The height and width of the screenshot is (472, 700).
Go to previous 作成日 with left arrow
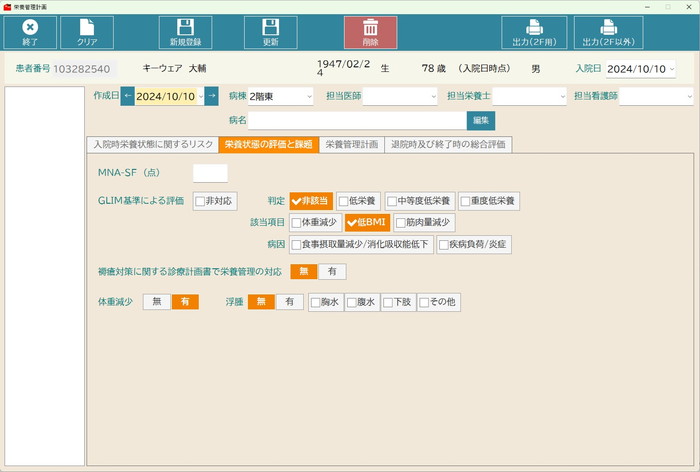[x=128, y=97]
